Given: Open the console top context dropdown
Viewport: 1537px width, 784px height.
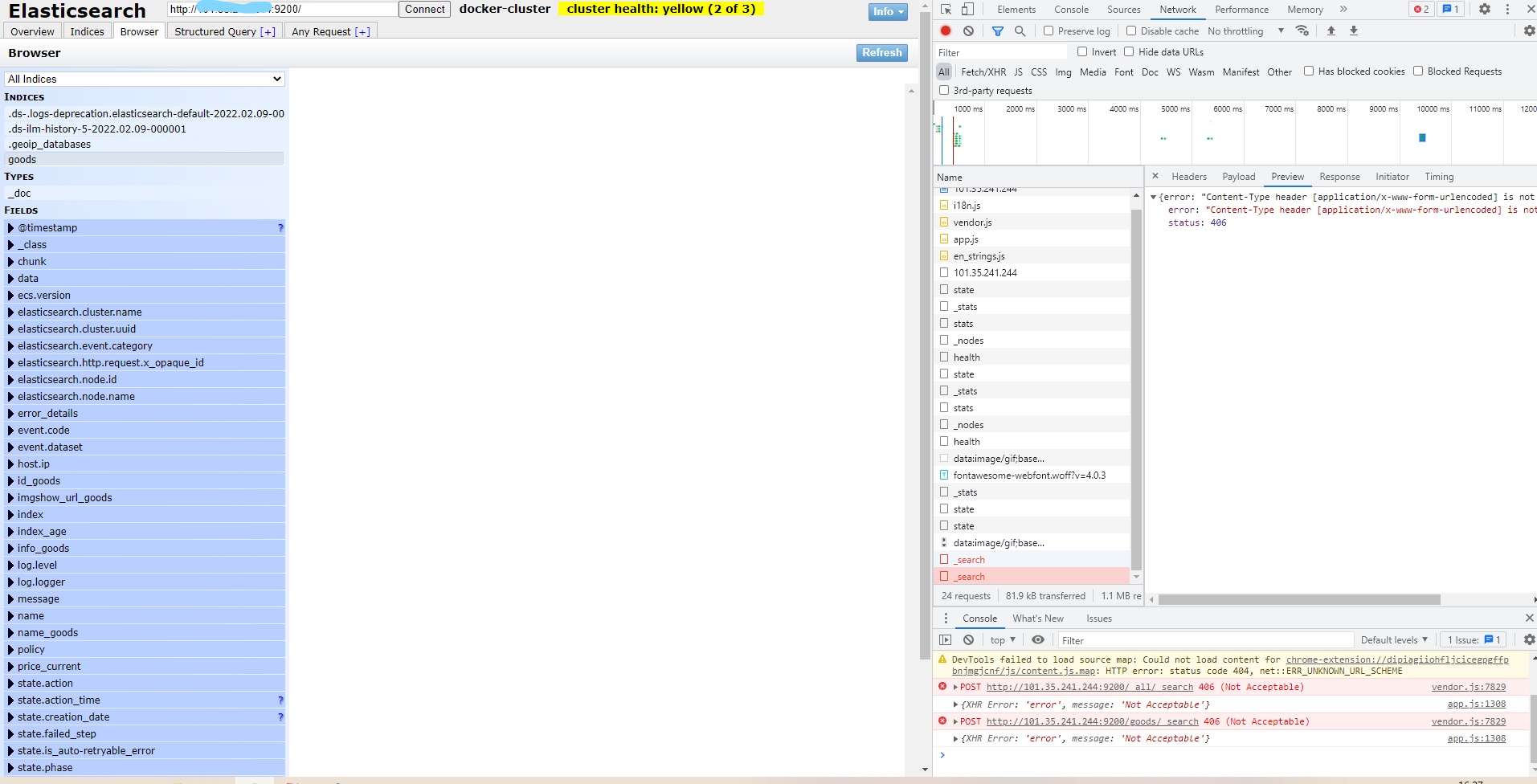Looking at the screenshot, I should (x=1002, y=640).
